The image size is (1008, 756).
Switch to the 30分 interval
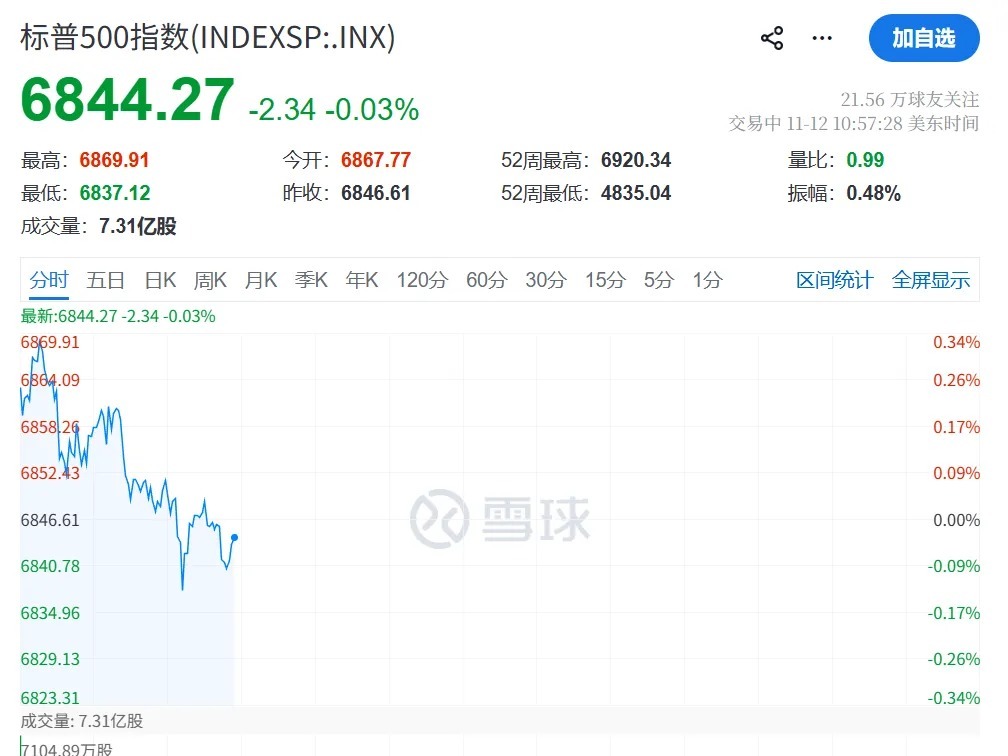(546, 280)
